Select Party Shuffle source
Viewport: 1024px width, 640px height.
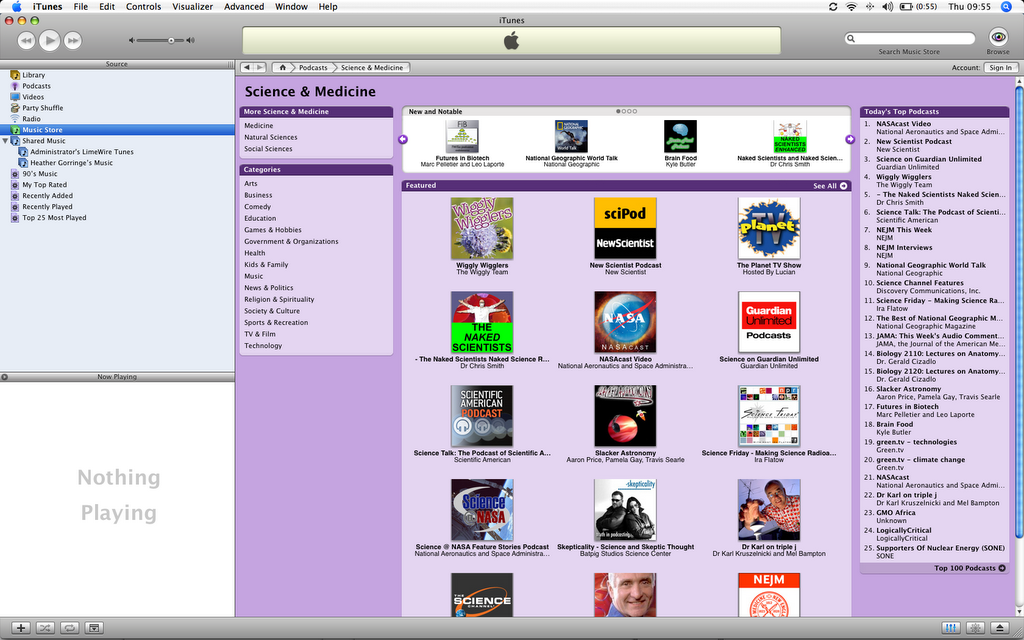click(x=42, y=108)
